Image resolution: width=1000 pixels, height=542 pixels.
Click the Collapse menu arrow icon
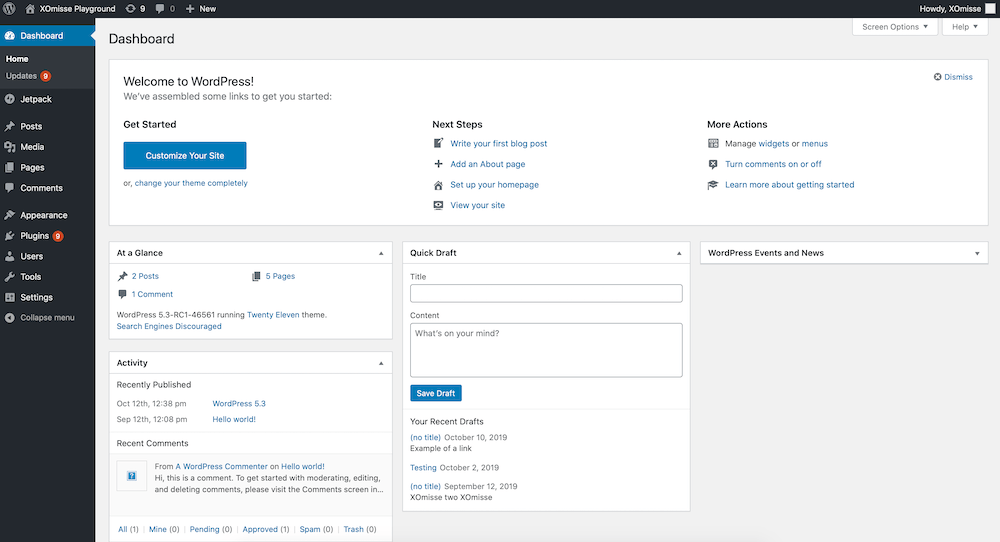pos(10,318)
